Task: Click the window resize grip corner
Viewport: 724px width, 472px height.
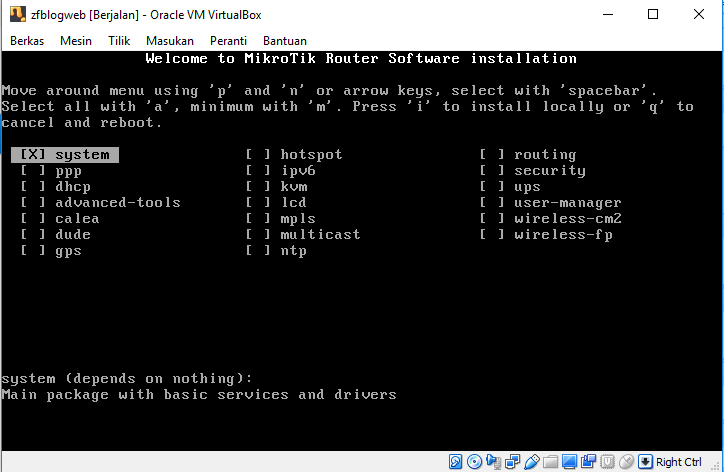Action: click(717, 466)
